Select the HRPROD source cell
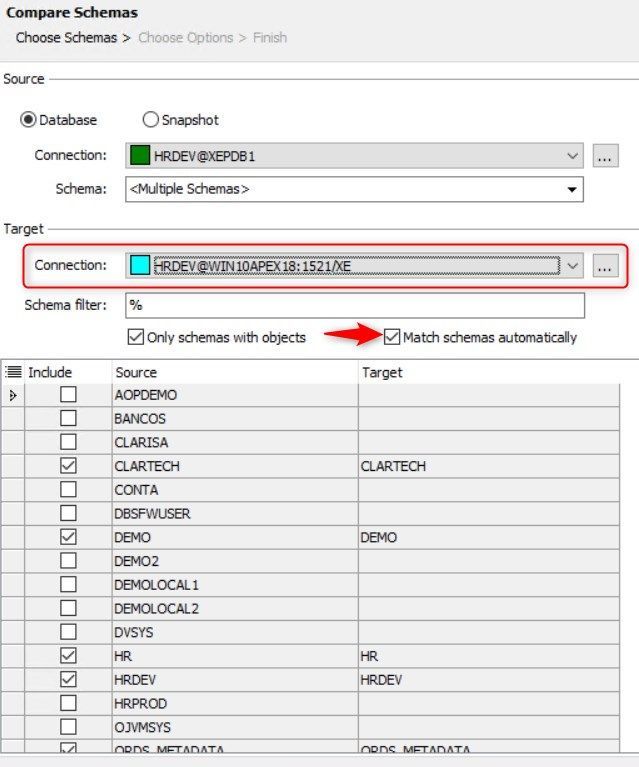Screen dimensions: 639x767 pos(235,703)
